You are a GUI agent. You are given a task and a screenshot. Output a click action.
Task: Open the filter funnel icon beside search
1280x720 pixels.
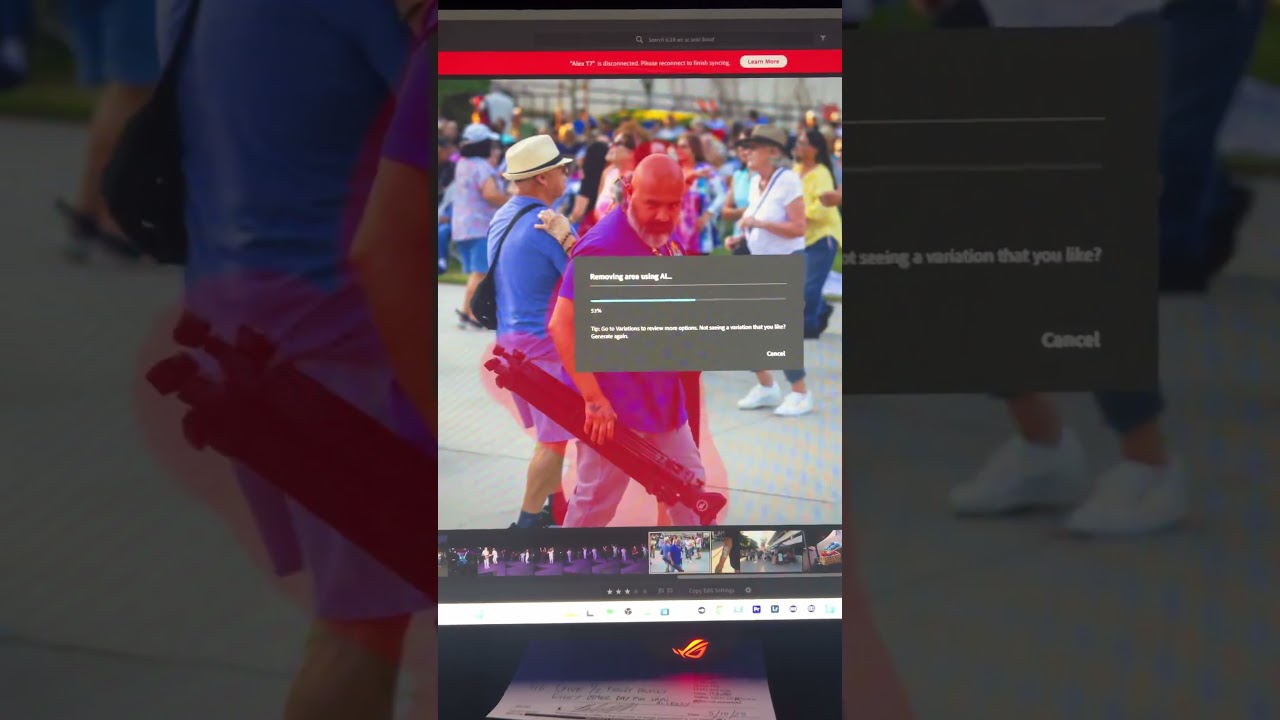[x=823, y=38]
